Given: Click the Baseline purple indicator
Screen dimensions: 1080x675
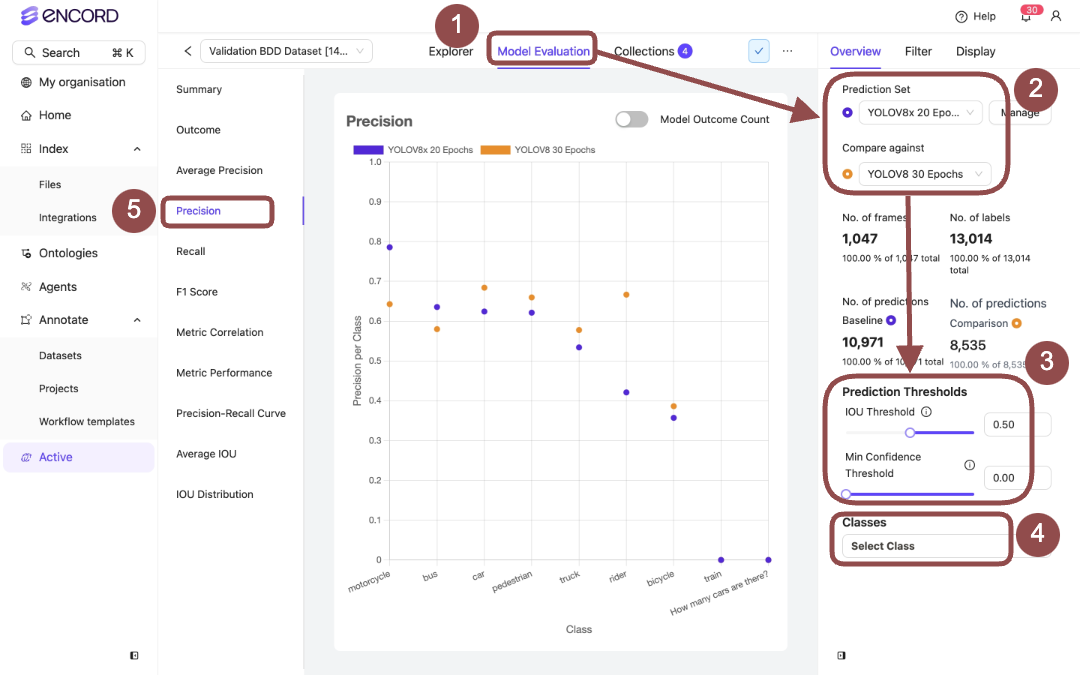Looking at the screenshot, I should tap(891, 320).
